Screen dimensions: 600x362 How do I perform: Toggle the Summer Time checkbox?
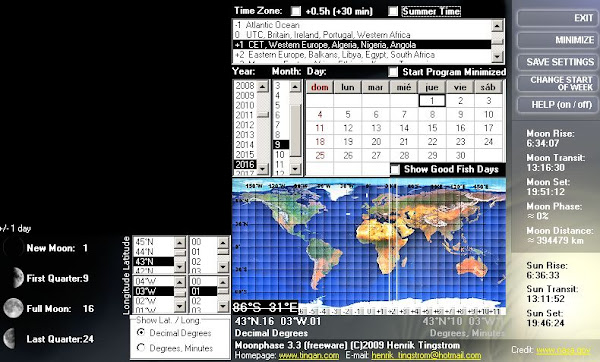pos(393,11)
